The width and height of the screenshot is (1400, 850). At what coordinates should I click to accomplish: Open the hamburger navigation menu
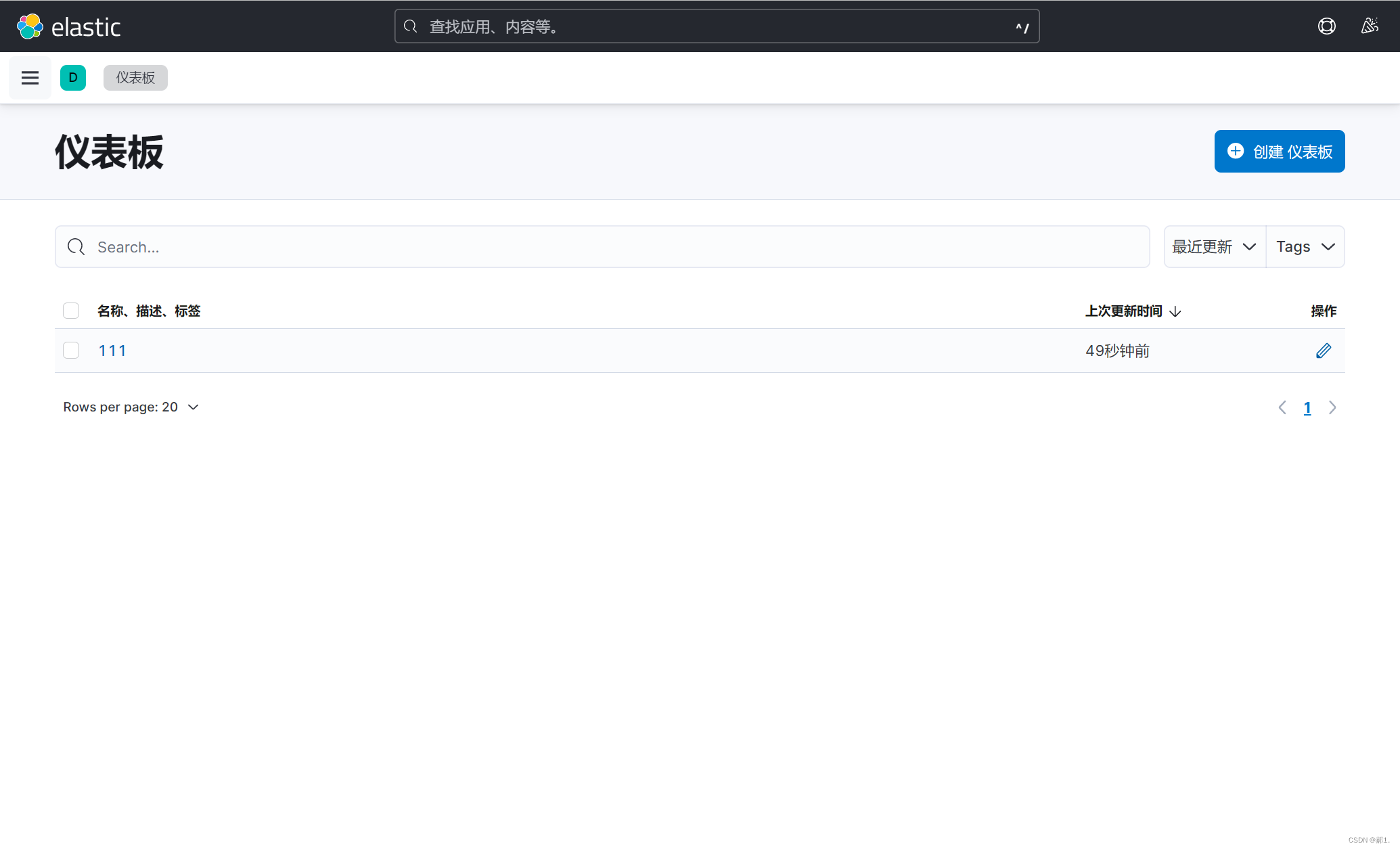pyautogui.click(x=30, y=78)
